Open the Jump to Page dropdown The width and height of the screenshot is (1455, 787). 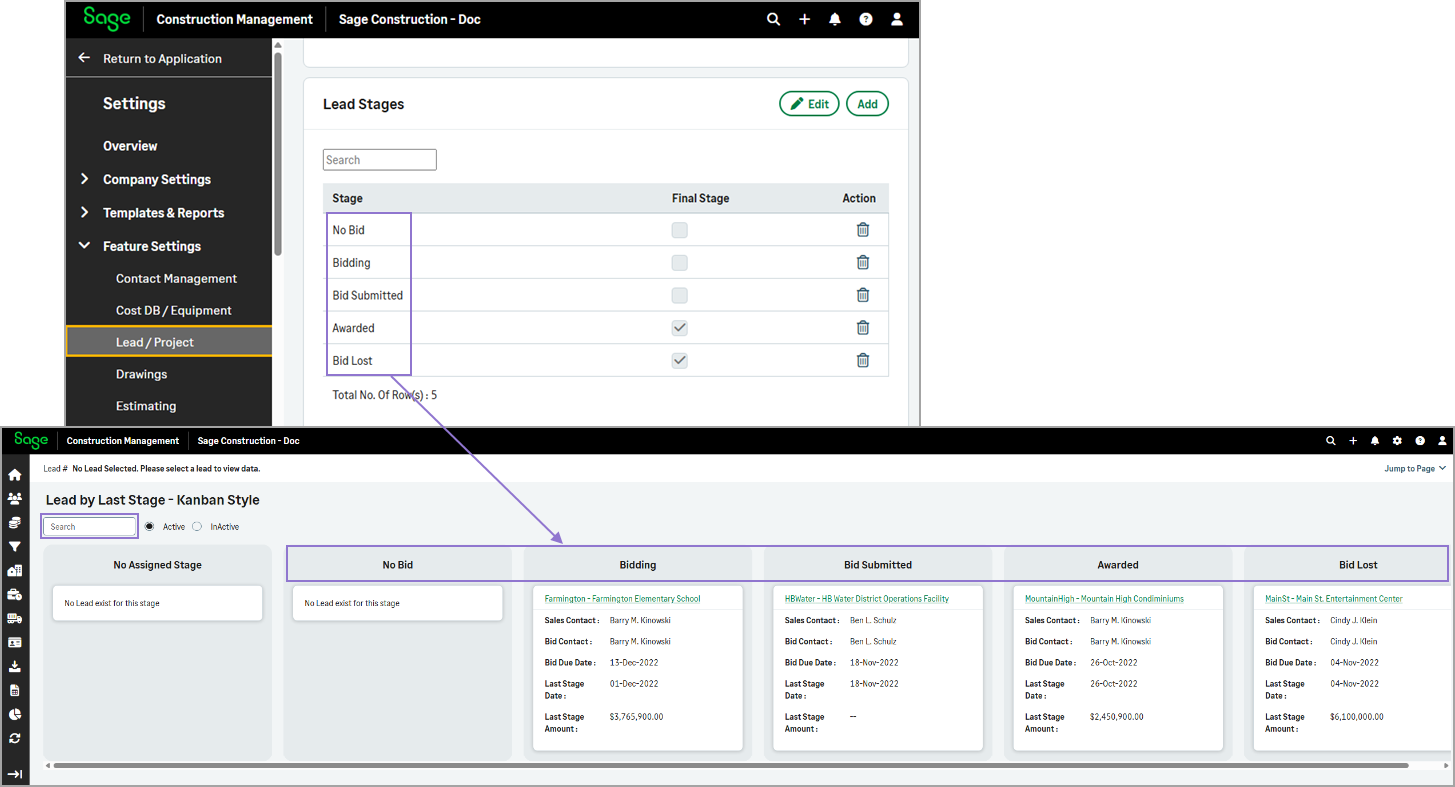point(1415,468)
